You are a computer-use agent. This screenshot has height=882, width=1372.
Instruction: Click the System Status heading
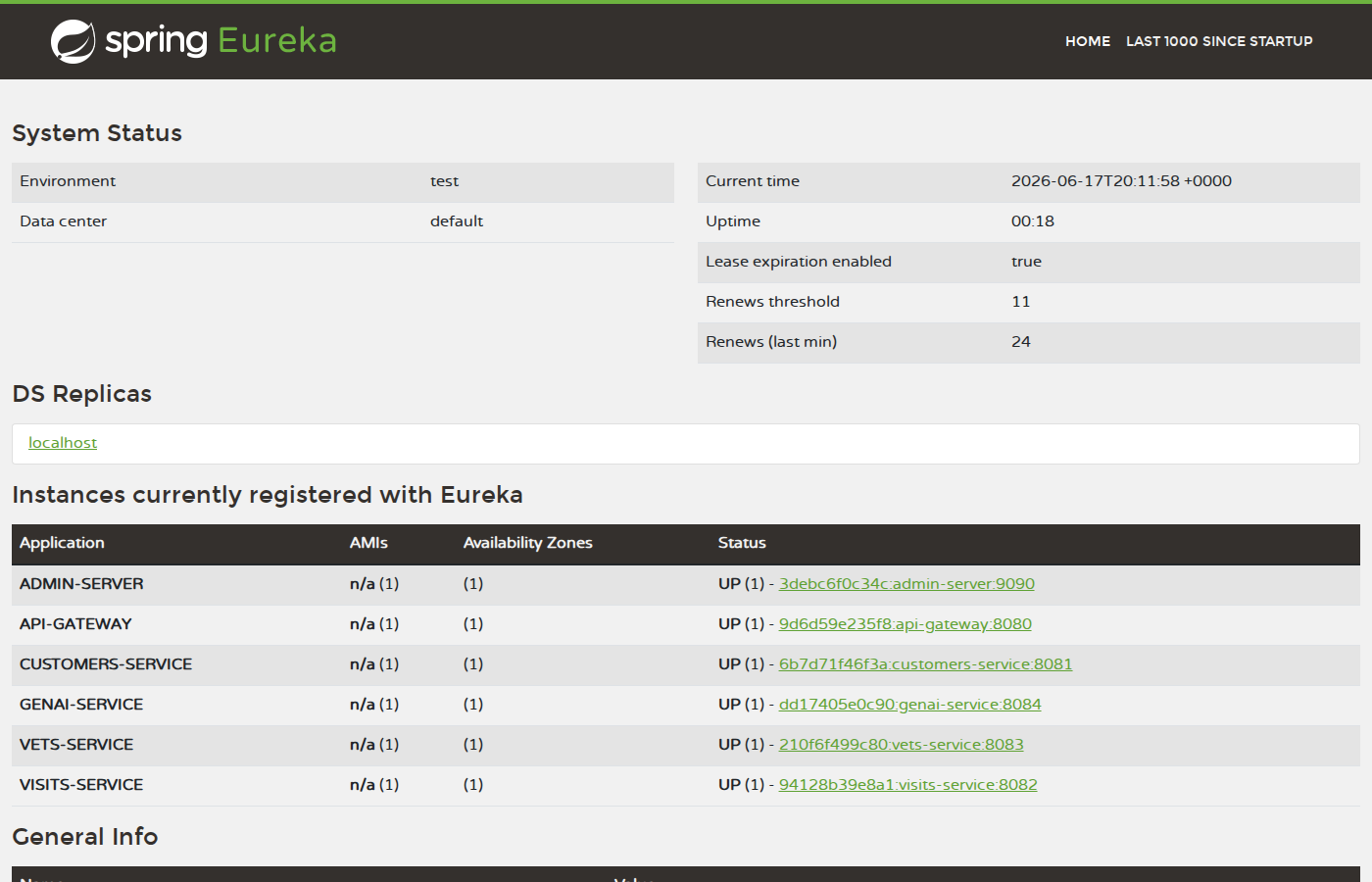tap(97, 133)
